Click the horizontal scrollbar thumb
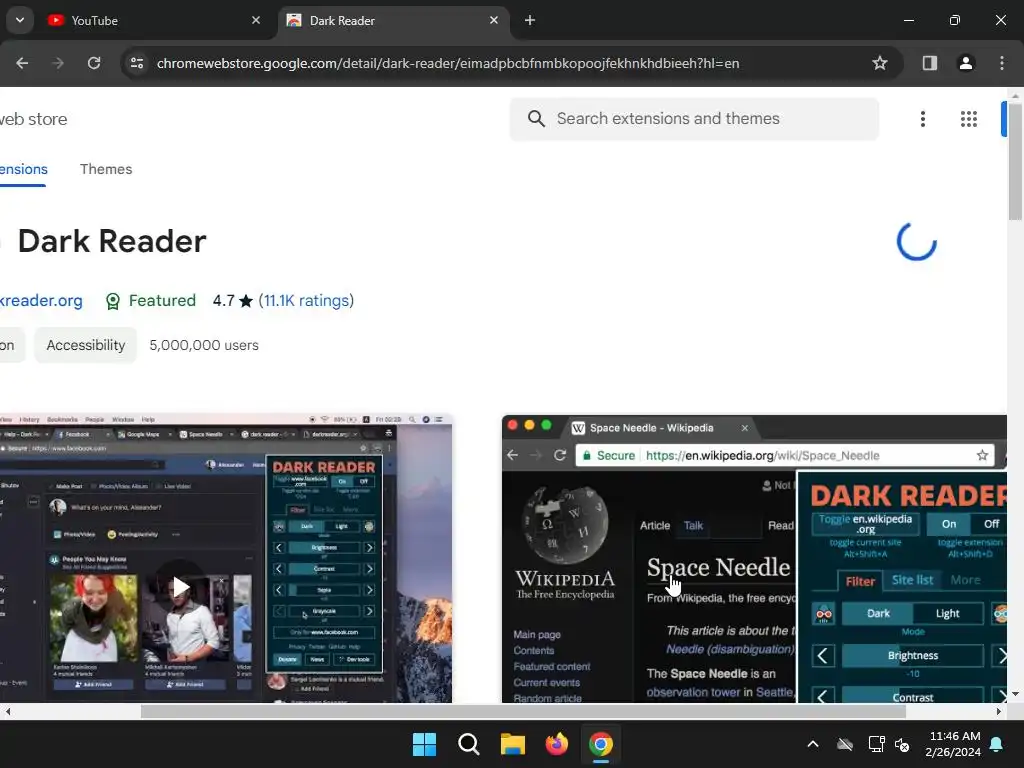This screenshot has width=1024, height=768. [x=522, y=711]
